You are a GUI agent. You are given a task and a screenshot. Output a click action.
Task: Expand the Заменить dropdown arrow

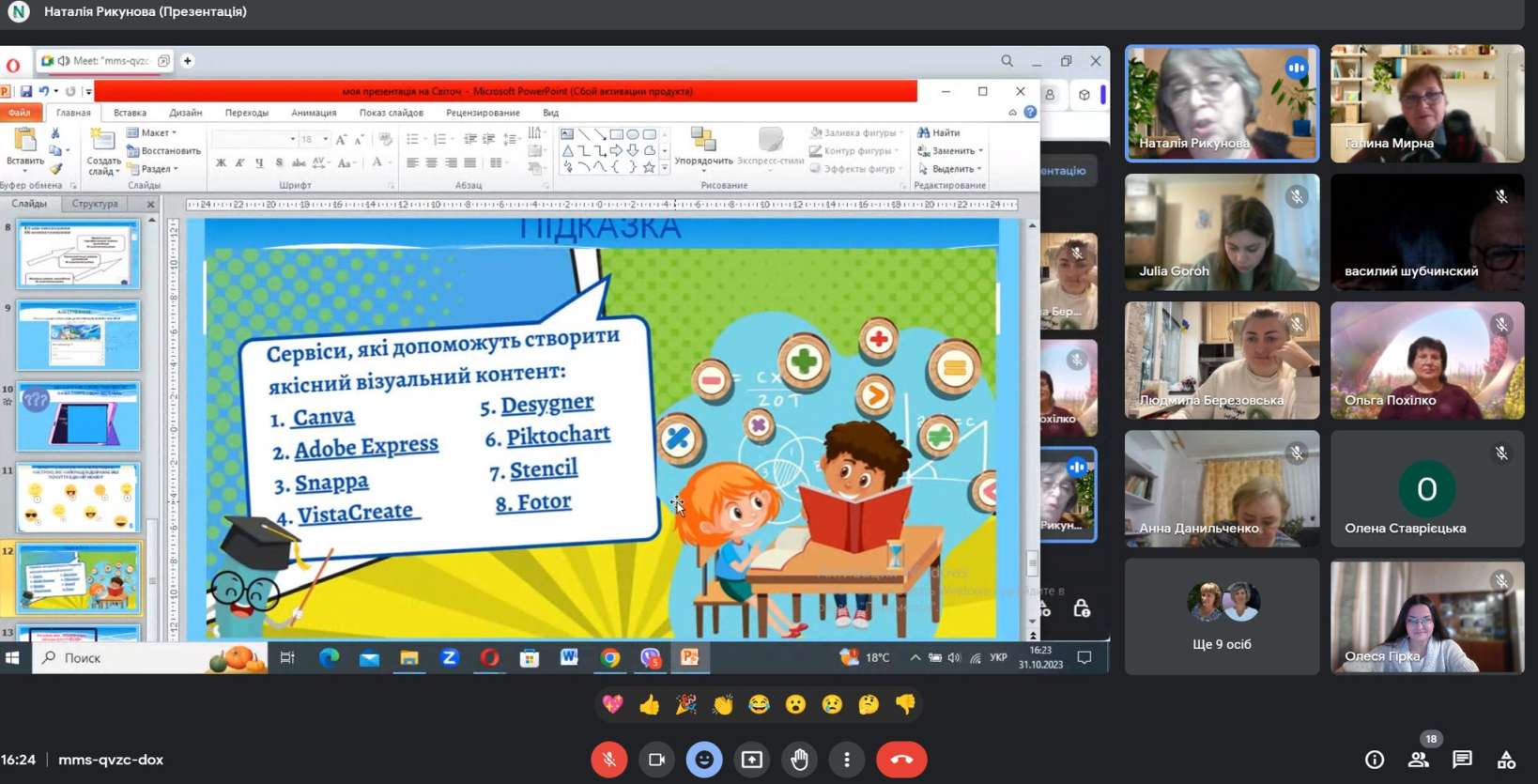[x=981, y=151]
